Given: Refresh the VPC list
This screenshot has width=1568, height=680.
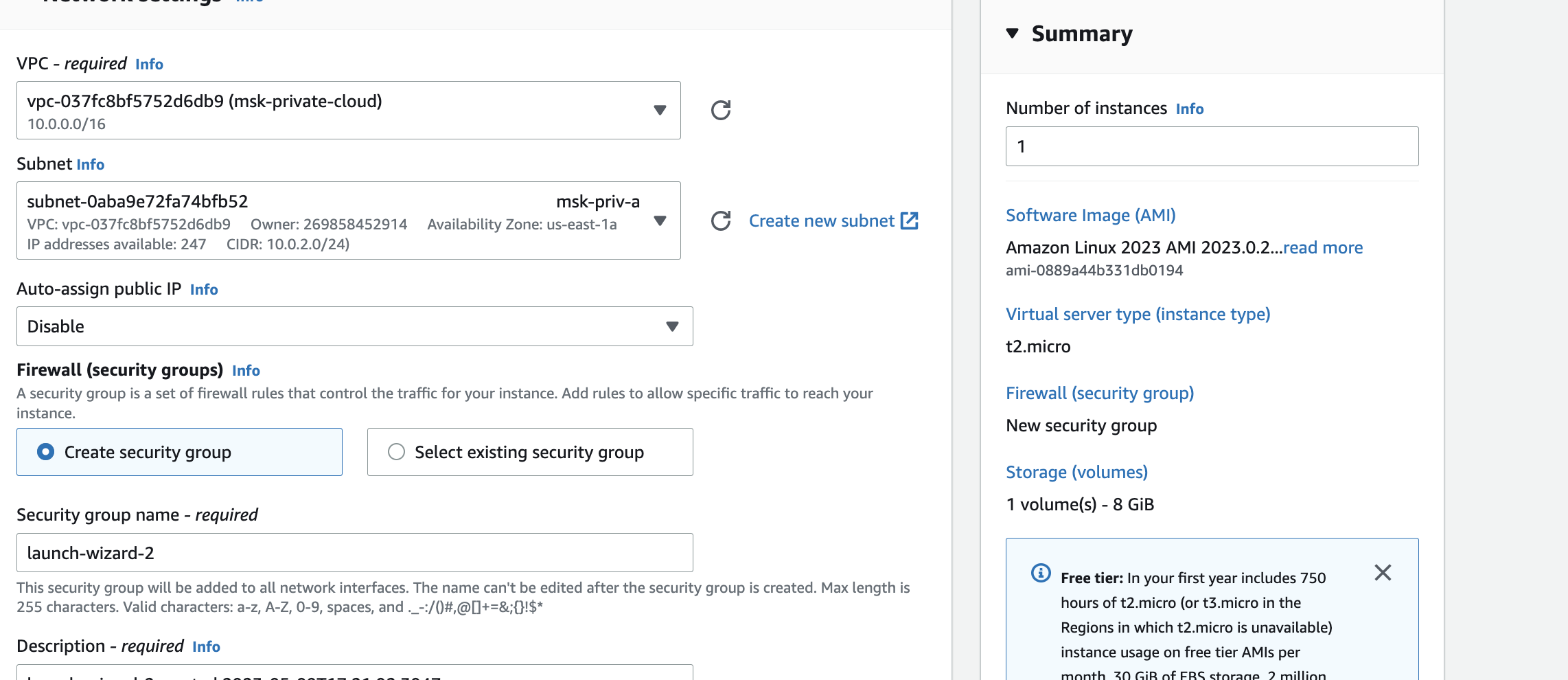Looking at the screenshot, I should [720, 110].
